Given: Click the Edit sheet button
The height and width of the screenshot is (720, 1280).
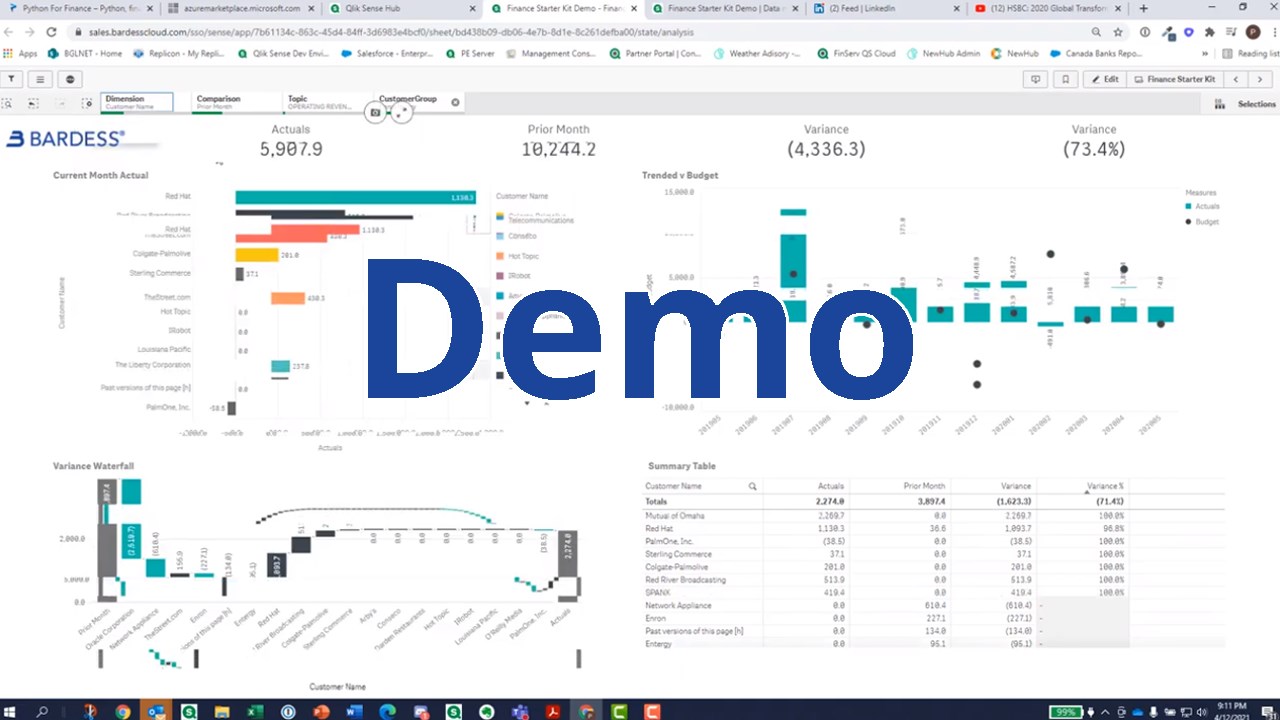Looking at the screenshot, I should 1106,79.
